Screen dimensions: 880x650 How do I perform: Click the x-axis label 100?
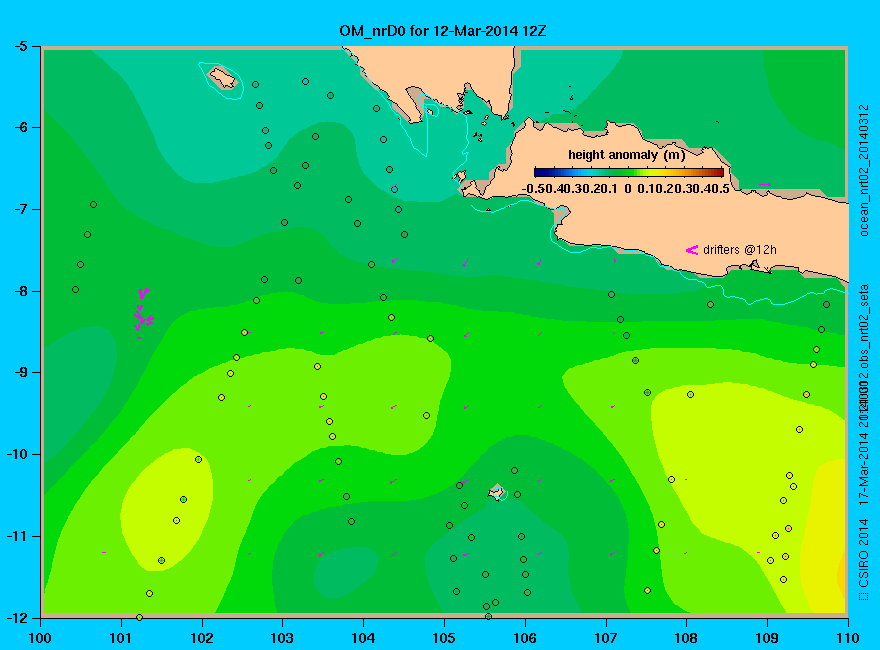(40, 638)
